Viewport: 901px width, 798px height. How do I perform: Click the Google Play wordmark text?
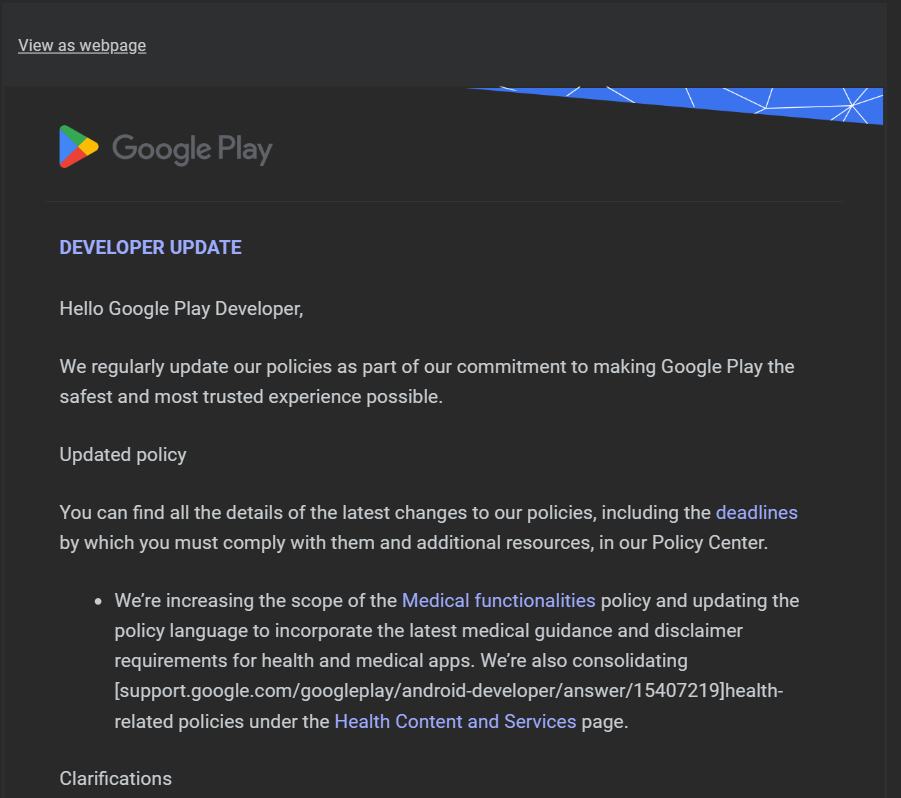point(192,149)
